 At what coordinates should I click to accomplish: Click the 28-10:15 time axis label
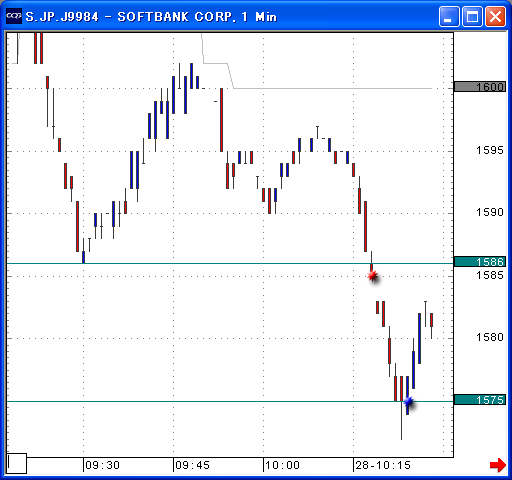(x=383, y=465)
